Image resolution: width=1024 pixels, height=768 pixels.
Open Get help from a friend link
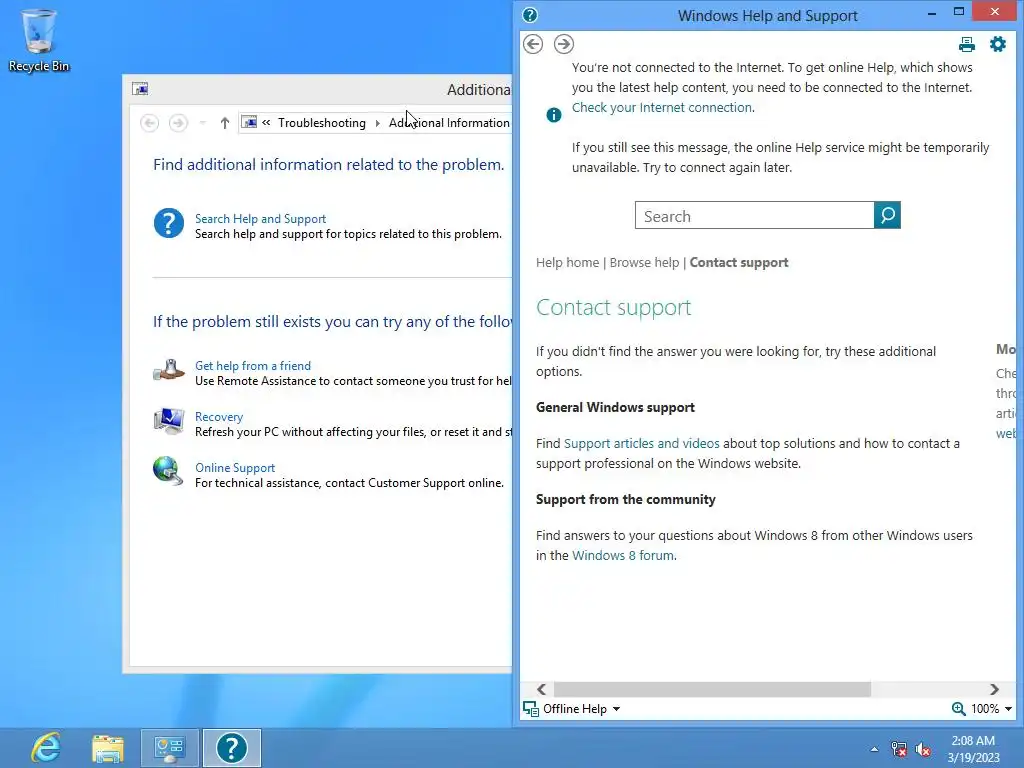pyautogui.click(x=253, y=366)
